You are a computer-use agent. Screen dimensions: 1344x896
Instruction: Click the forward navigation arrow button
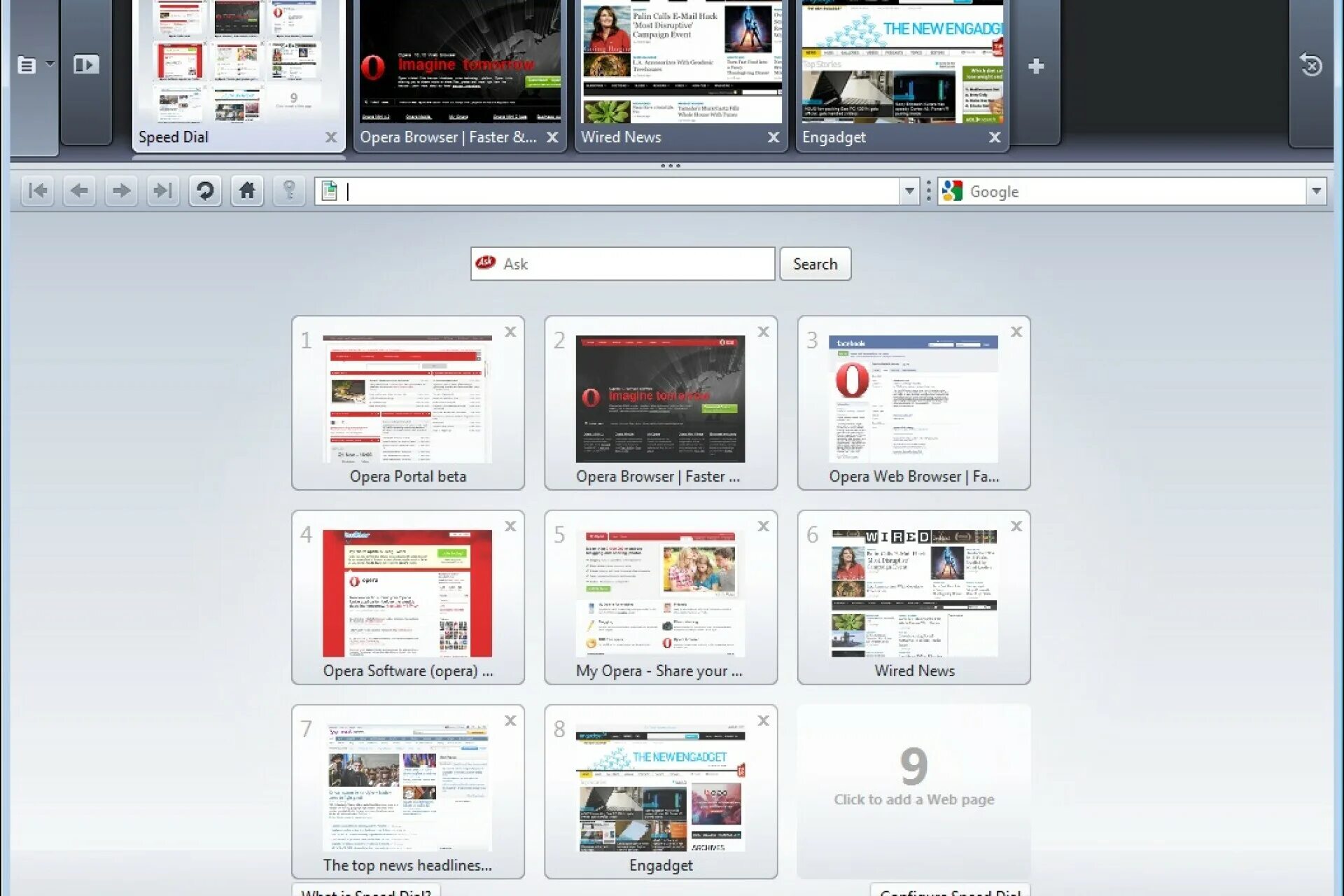[x=120, y=191]
